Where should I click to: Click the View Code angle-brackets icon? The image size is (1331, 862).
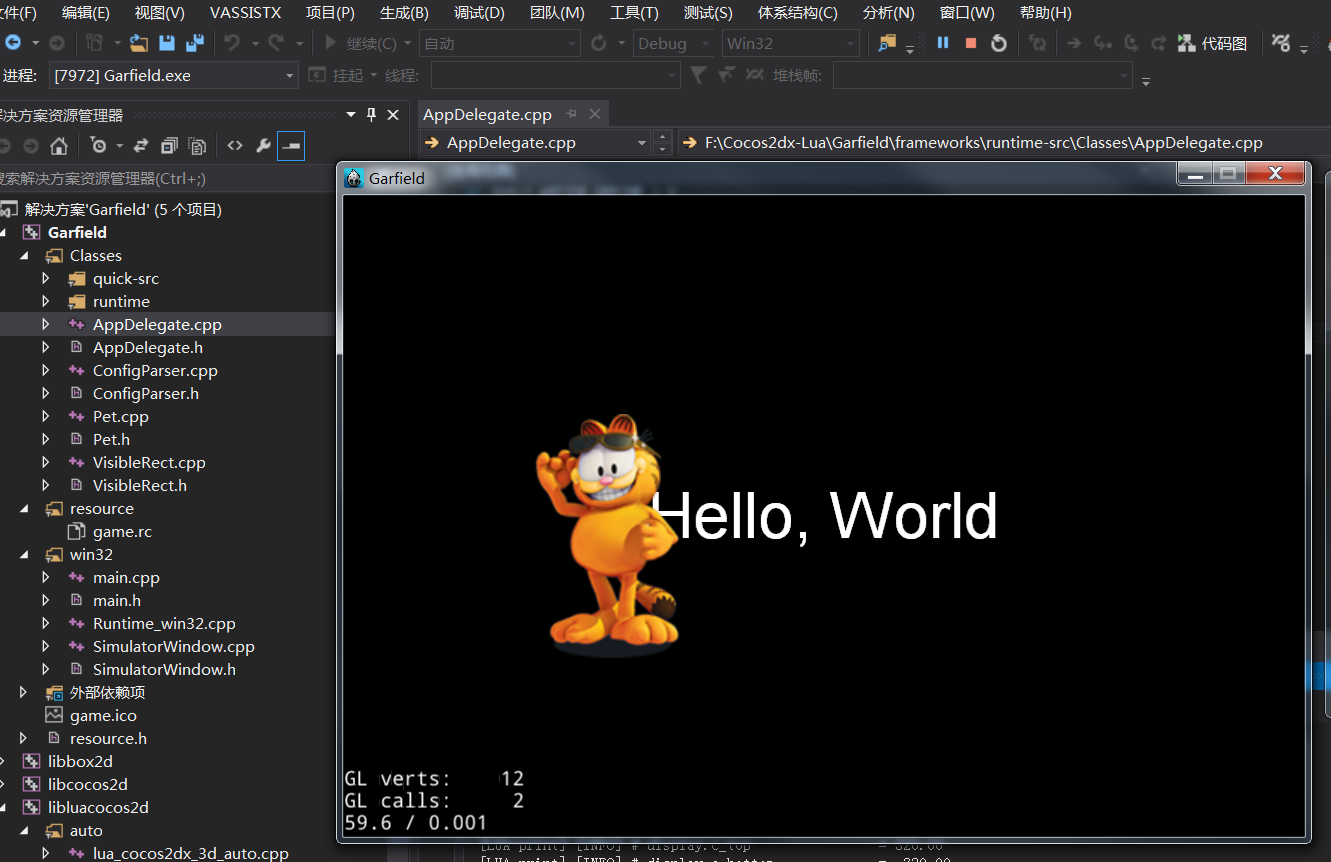235,146
